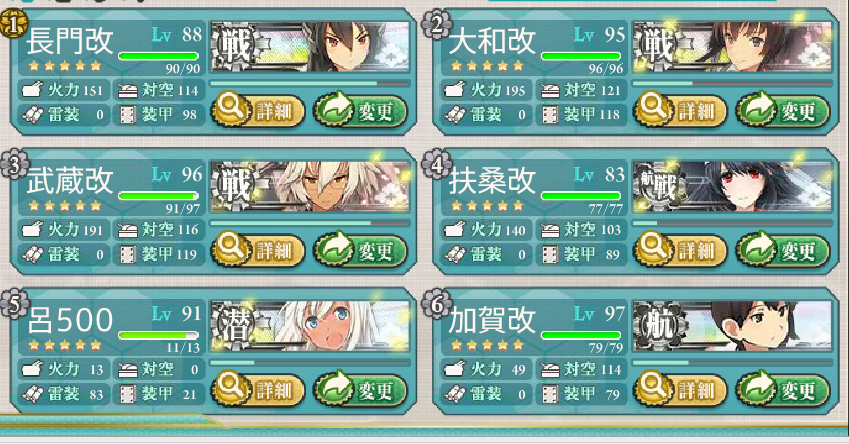Show 詳細 details for 扶桑改
The width and height of the screenshot is (849, 444).
click(680, 251)
